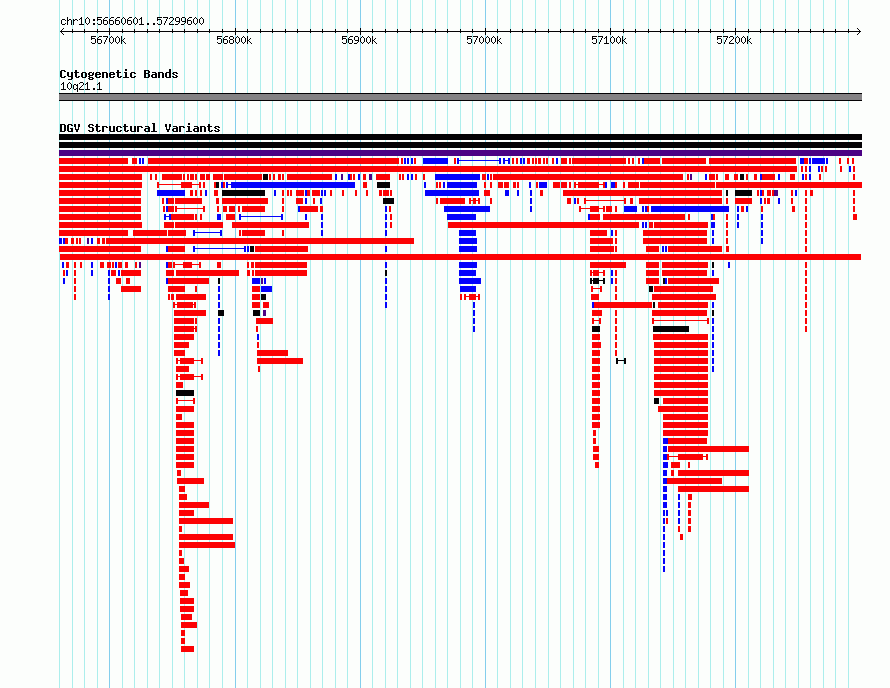Select the purple full-width variant bar
This screenshot has height=688, width=890.
[460, 153]
